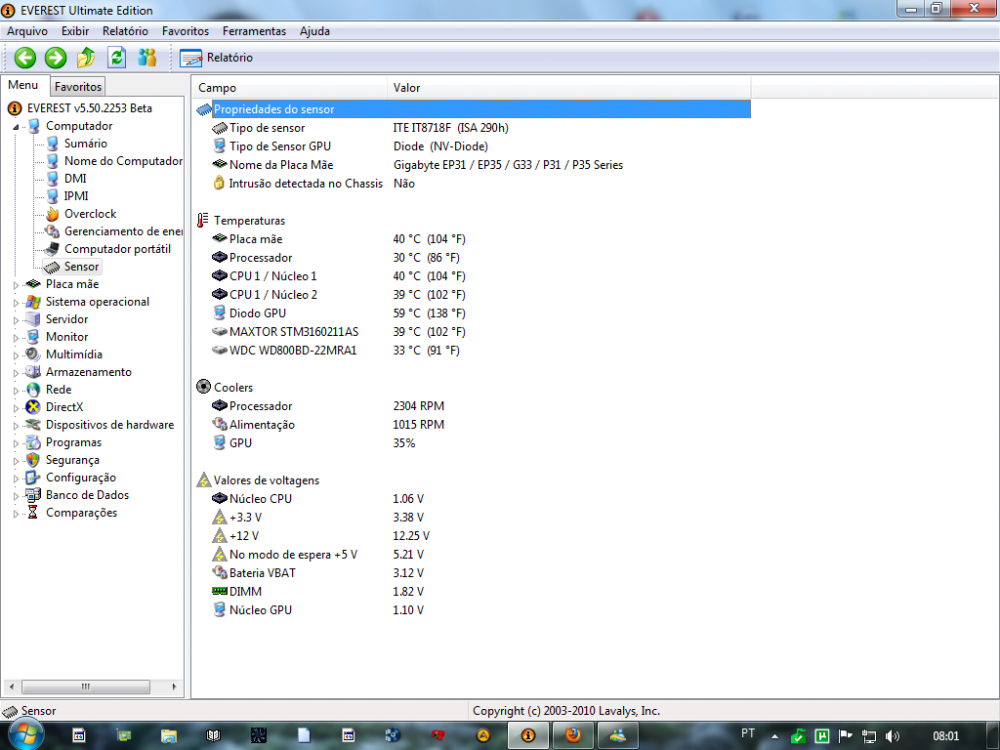The width and height of the screenshot is (1000, 750).
Task: Click the Valor column header
Action: coord(407,88)
